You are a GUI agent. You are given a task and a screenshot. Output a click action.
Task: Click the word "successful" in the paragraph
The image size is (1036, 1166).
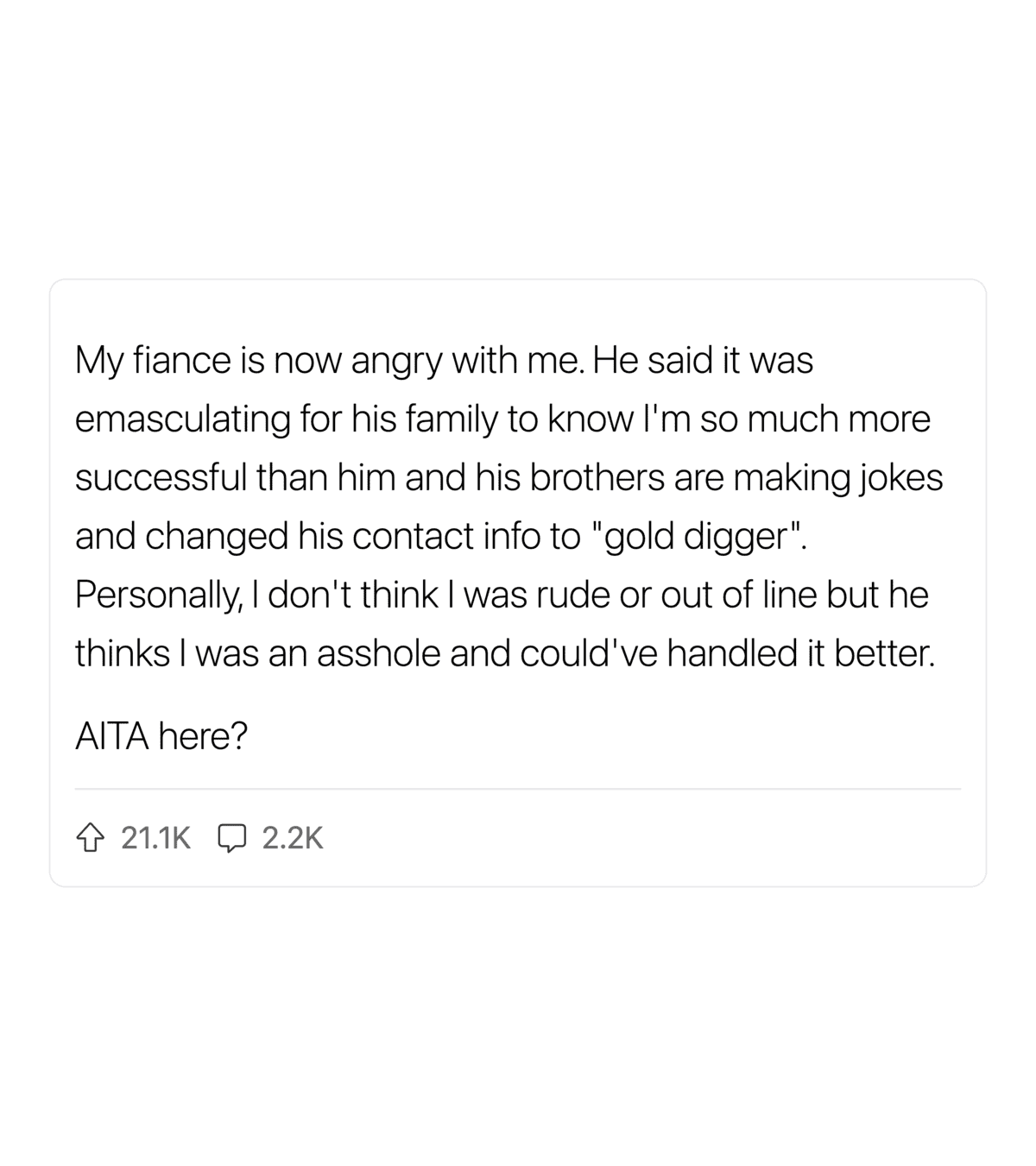(160, 478)
